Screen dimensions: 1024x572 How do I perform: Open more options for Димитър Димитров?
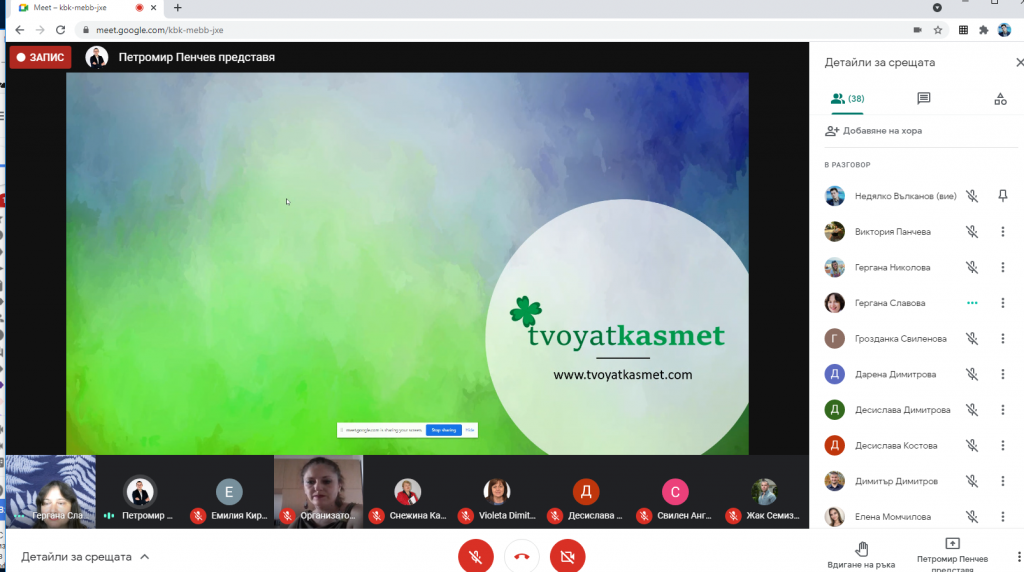click(x=1002, y=481)
